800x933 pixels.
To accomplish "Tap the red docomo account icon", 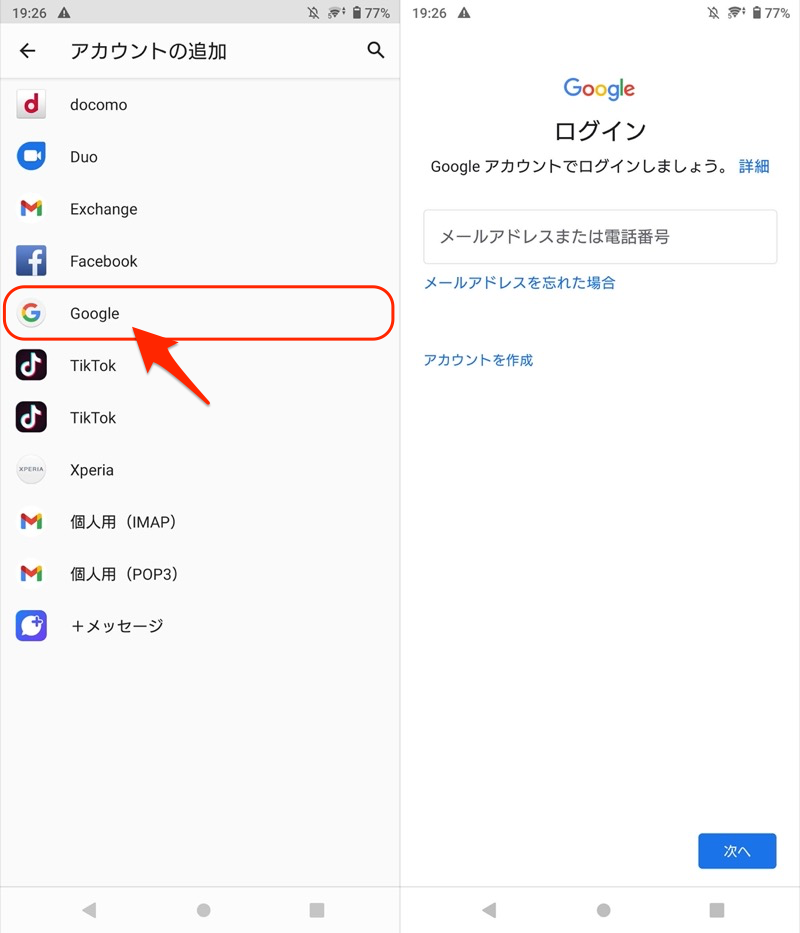I will [32, 105].
